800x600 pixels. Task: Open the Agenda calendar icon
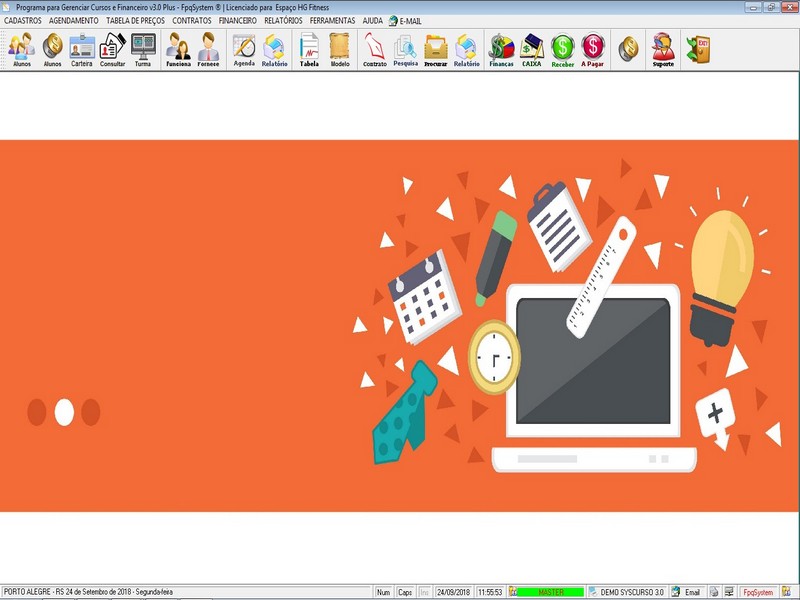[x=244, y=49]
